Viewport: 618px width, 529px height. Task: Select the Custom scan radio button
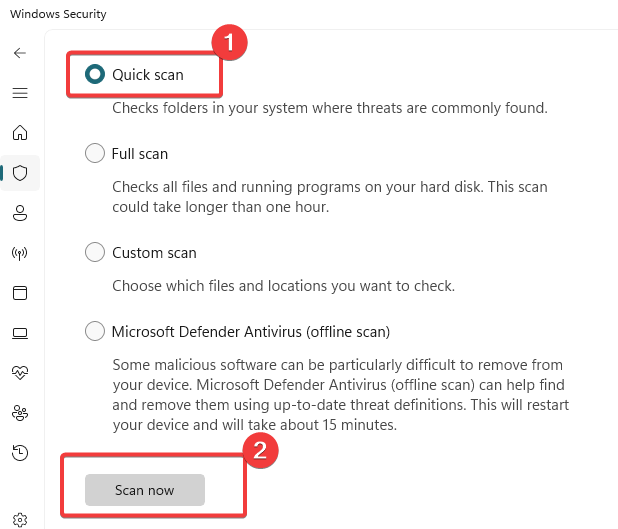tap(95, 252)
